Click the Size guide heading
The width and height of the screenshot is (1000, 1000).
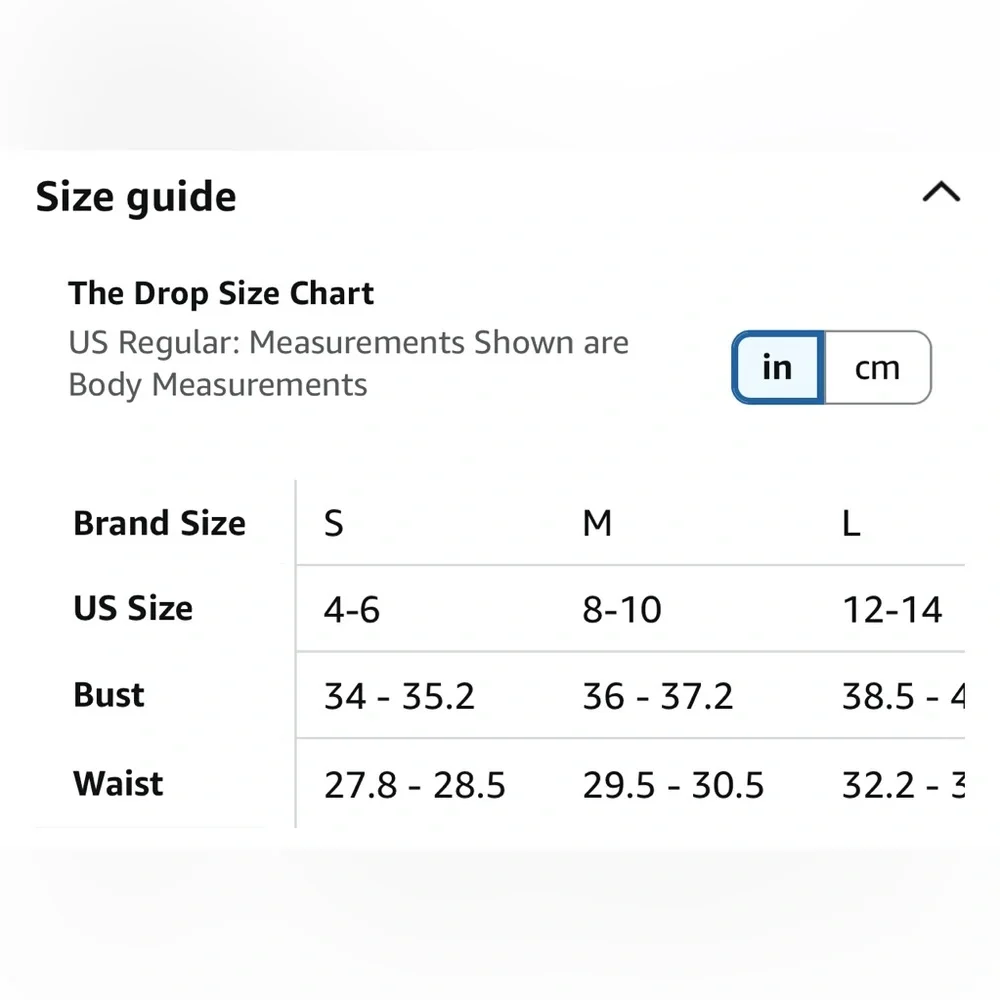click(x=136, y=196)
